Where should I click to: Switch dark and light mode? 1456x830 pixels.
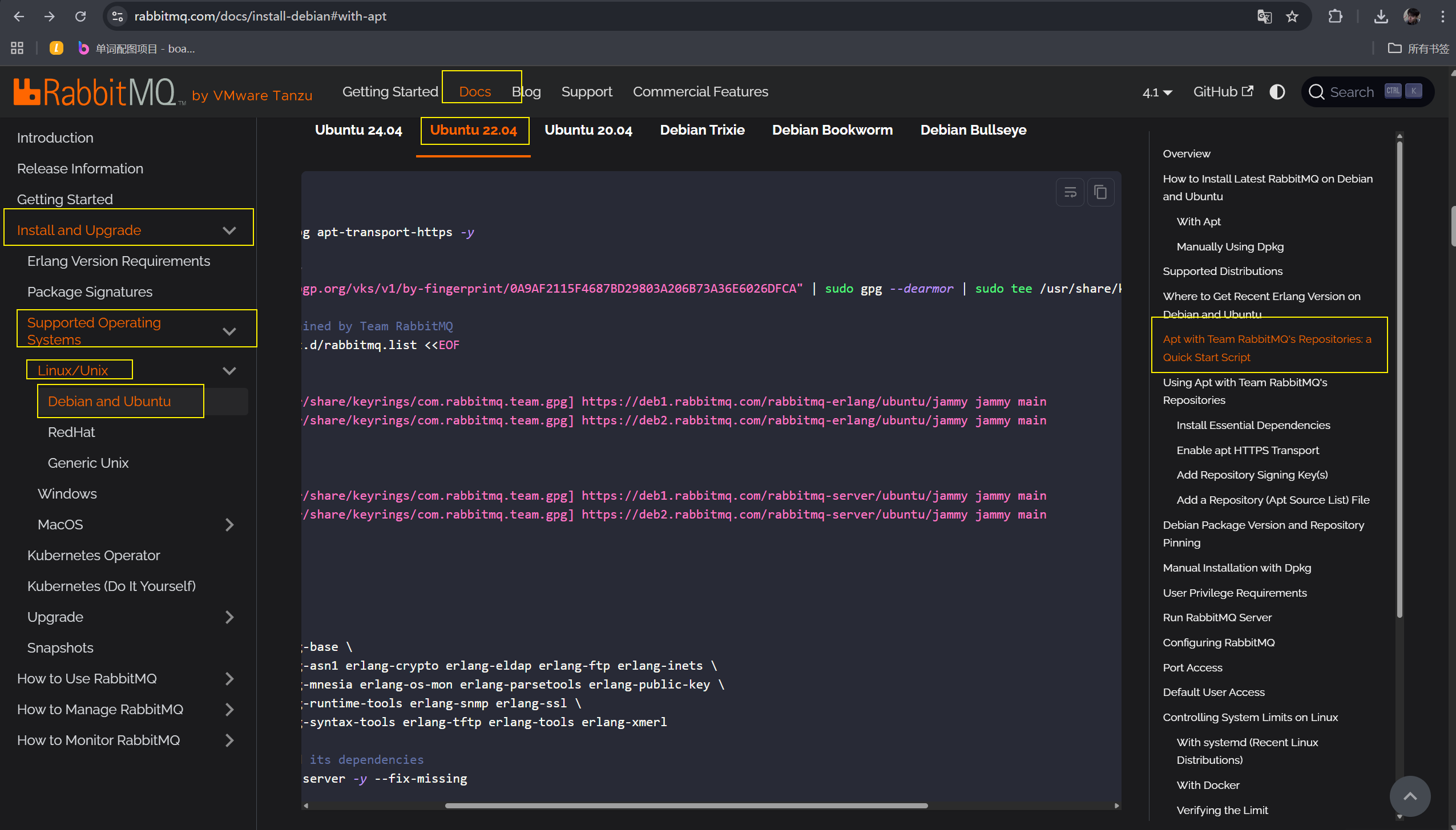click(x=1277, y=92)
